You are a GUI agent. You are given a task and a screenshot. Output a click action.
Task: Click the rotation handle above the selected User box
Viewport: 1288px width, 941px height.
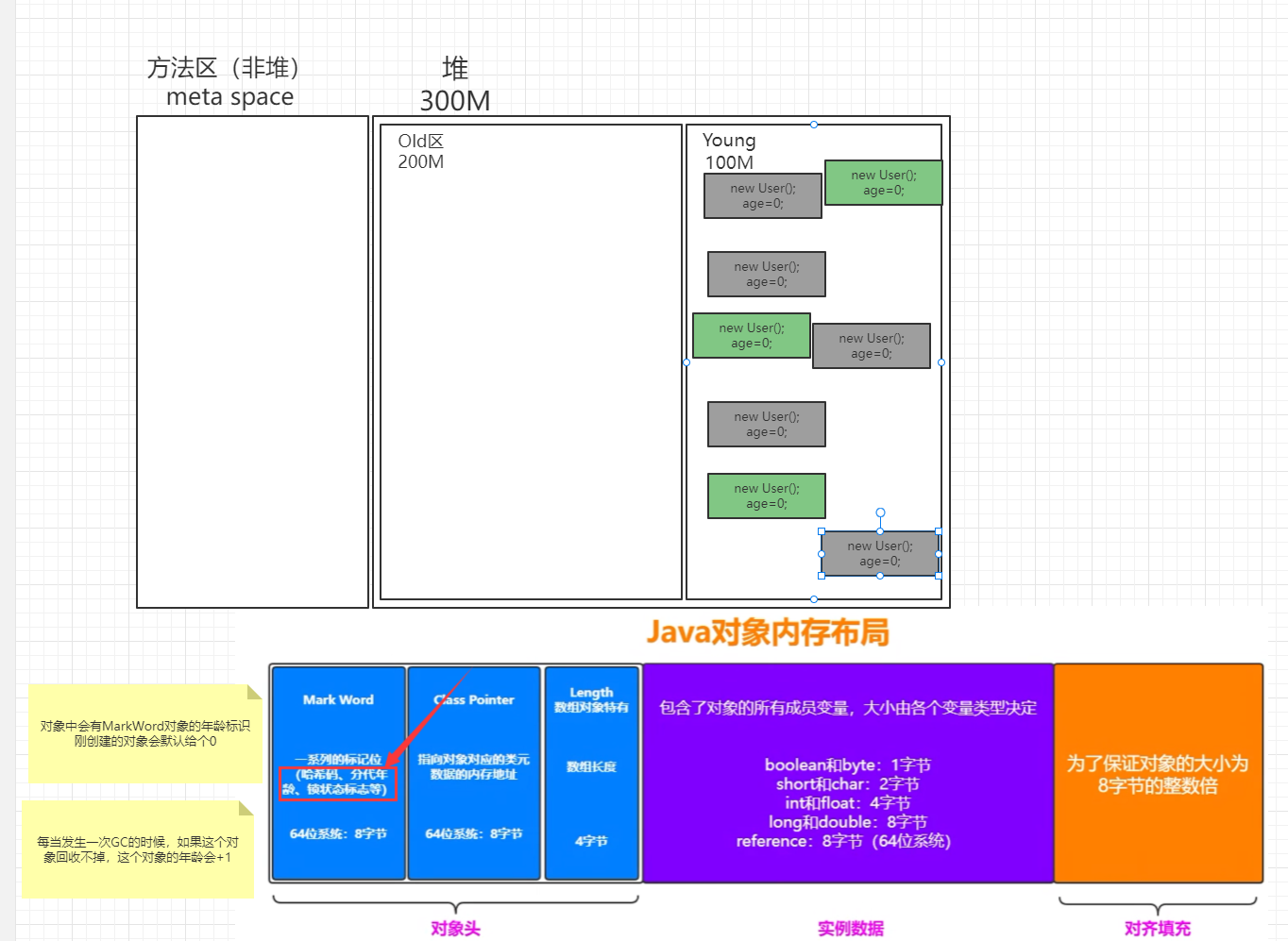[880, 513]
